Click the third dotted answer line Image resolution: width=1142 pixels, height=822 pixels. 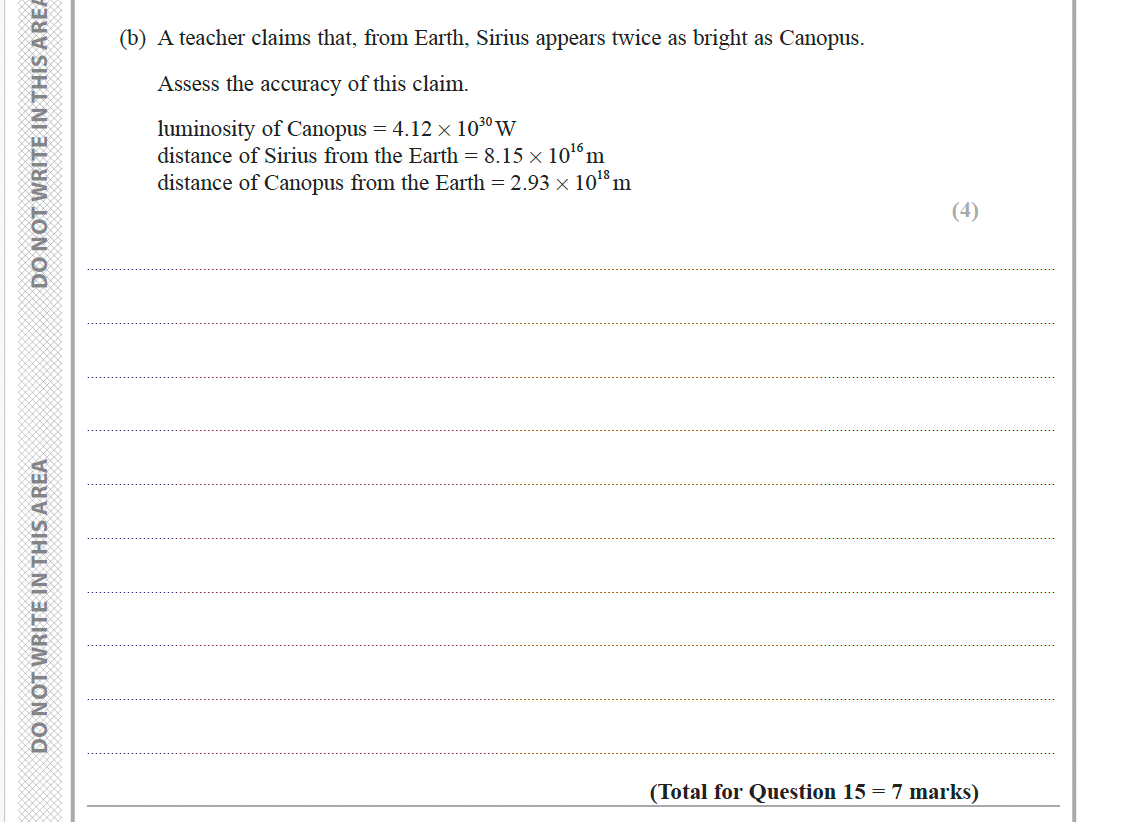tap(570, 377)
